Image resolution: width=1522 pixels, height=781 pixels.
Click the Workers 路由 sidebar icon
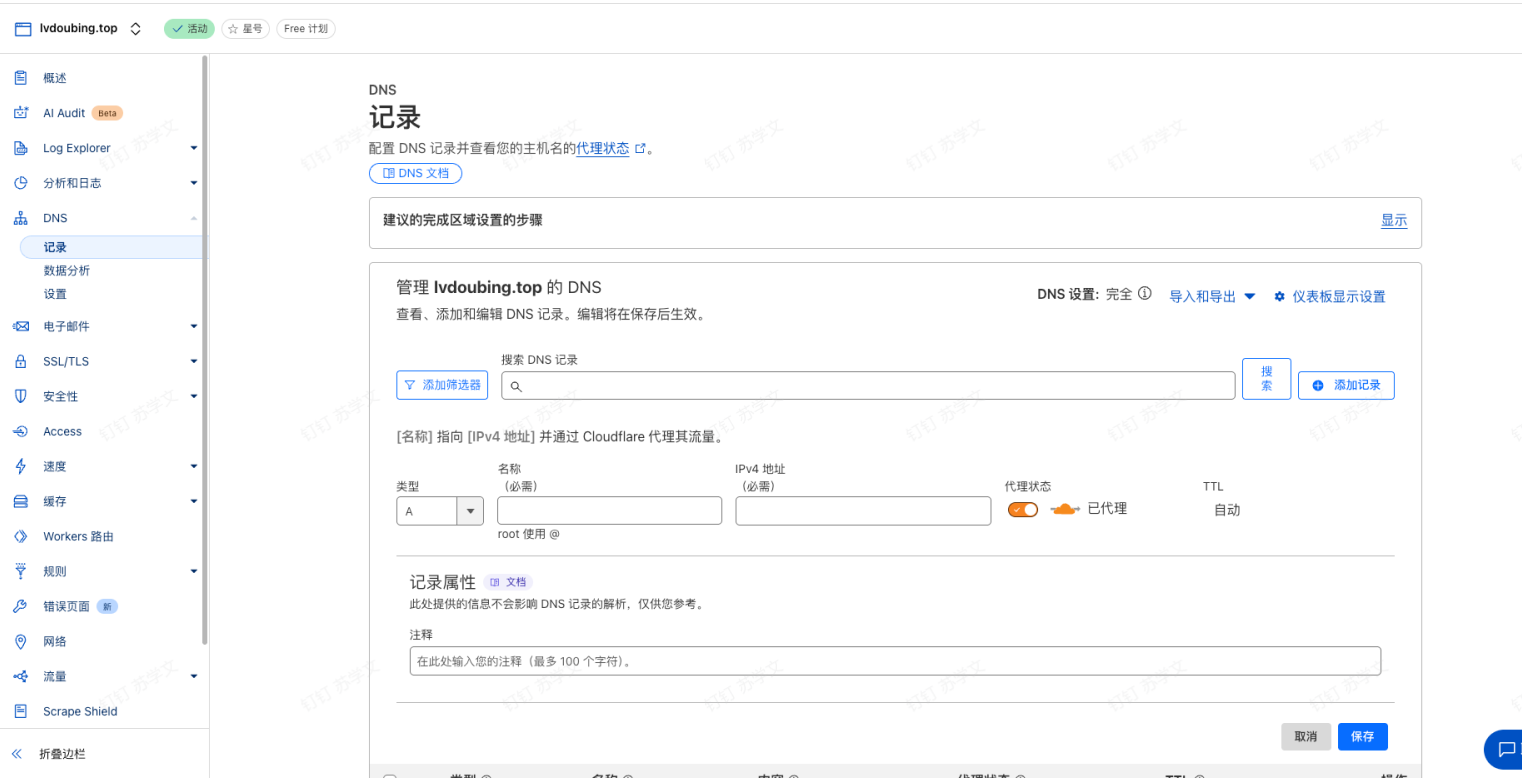coord(20,536)
